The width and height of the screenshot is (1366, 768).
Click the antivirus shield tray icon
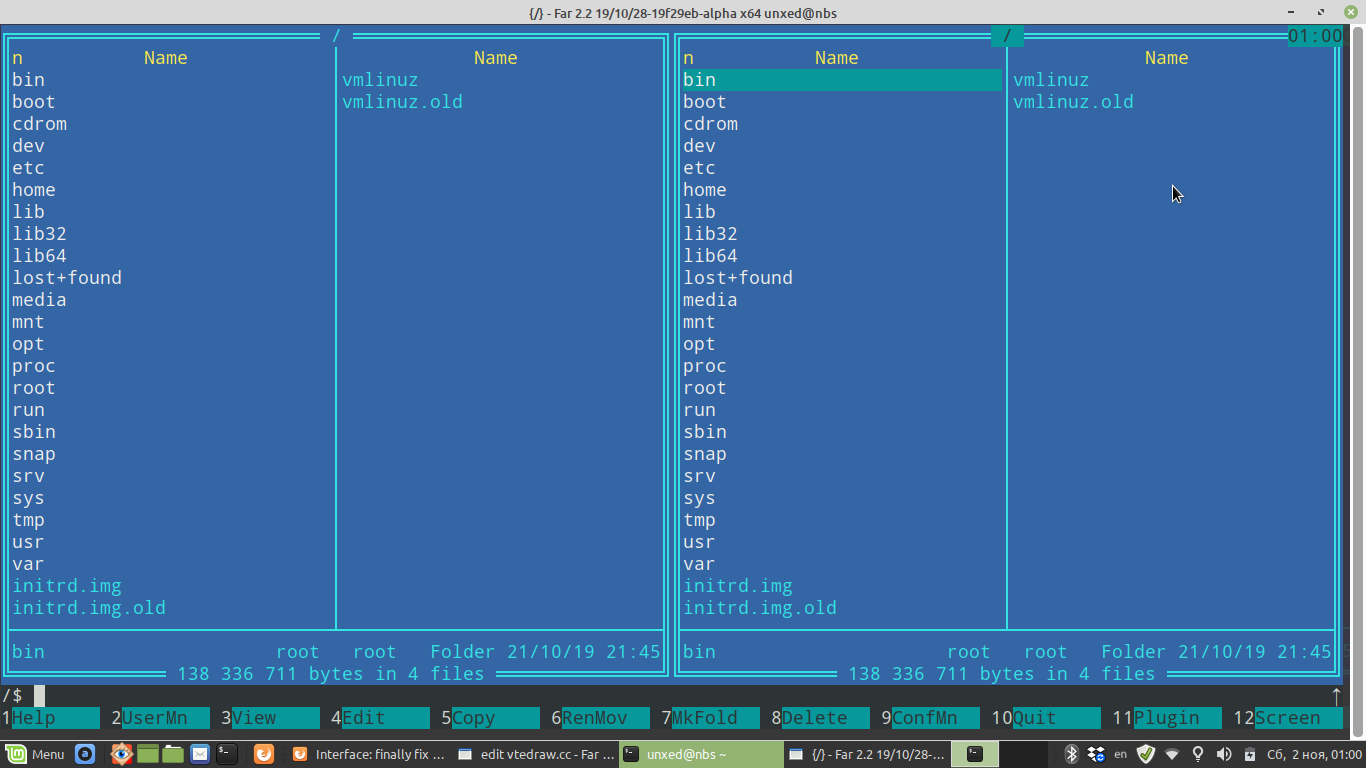pyautogui.click(x=1145, y=754)
